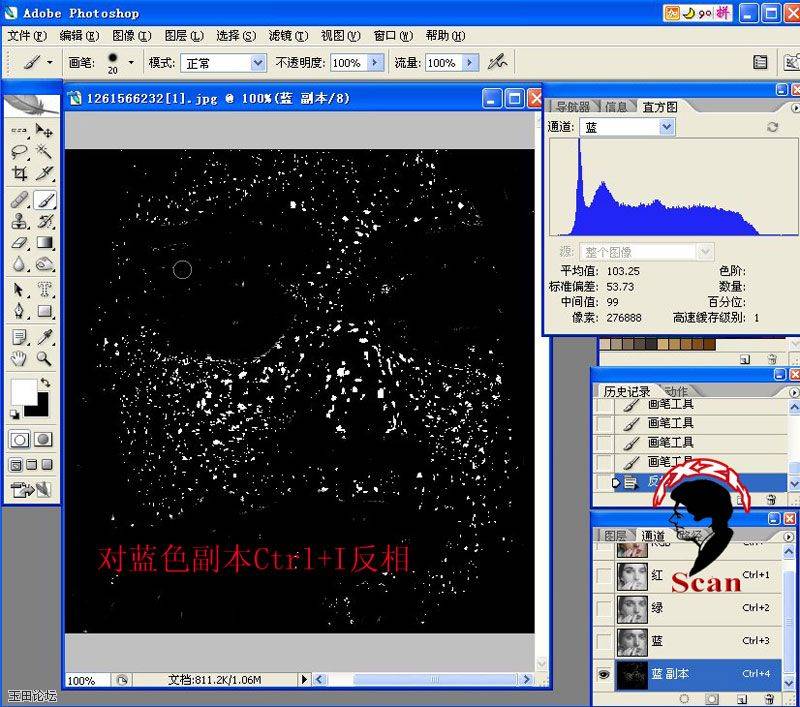Open the File Browser from options bar
This screenshot has width=800, height=707.
760,62
